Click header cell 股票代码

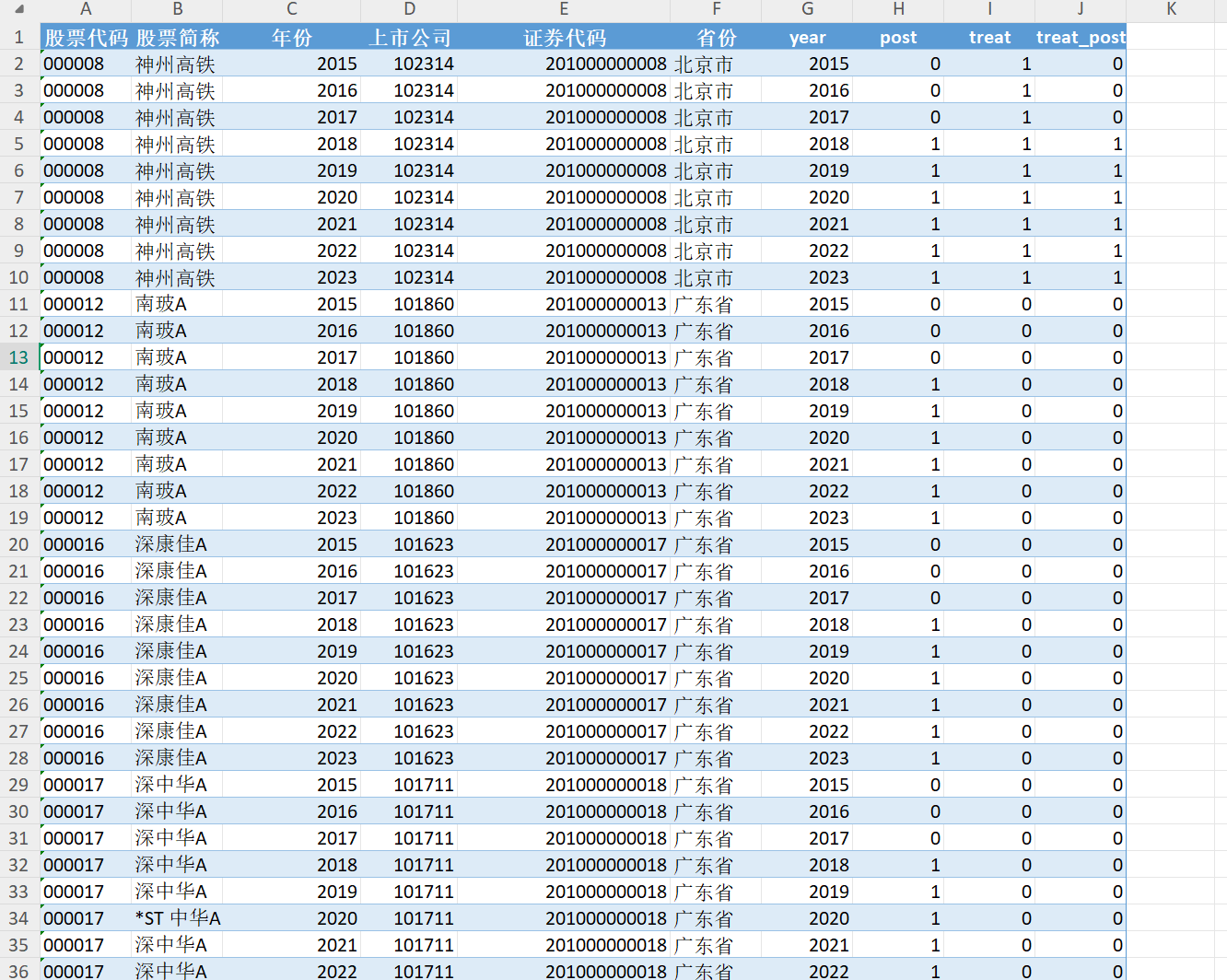86,38
